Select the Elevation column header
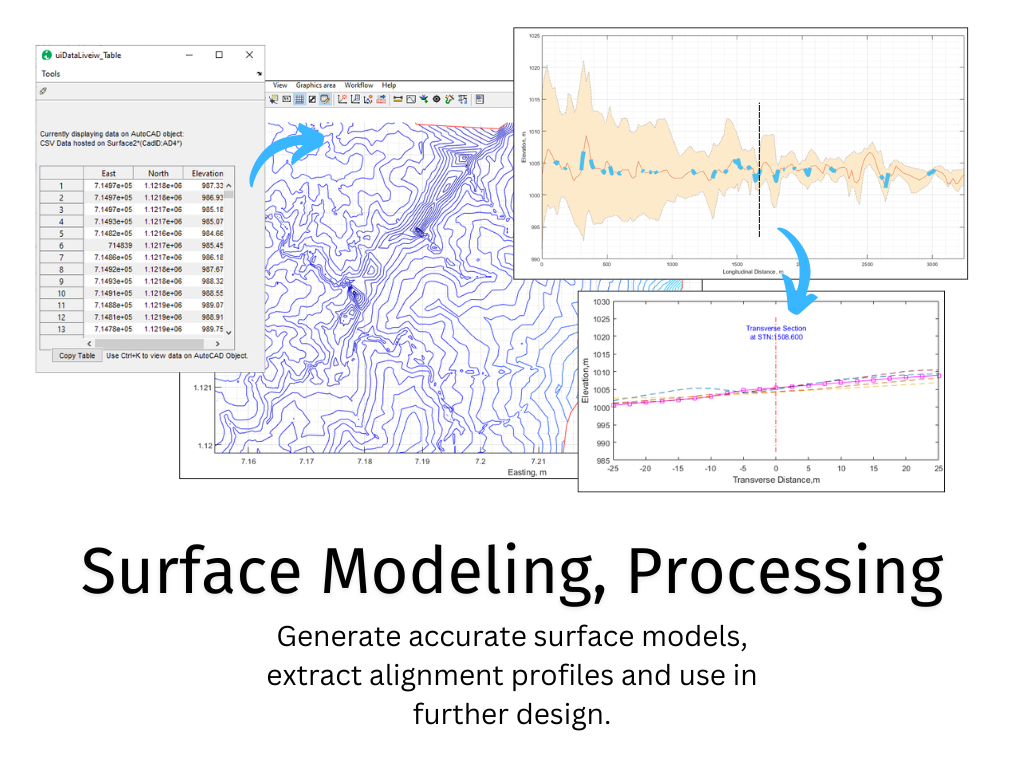This screenshot has height=768, width=1024. coord(207,173)
